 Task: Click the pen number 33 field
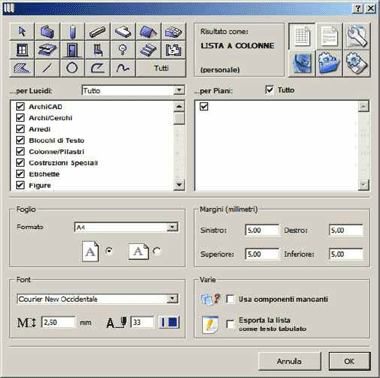pyautogui.click(x=142, y=322)
